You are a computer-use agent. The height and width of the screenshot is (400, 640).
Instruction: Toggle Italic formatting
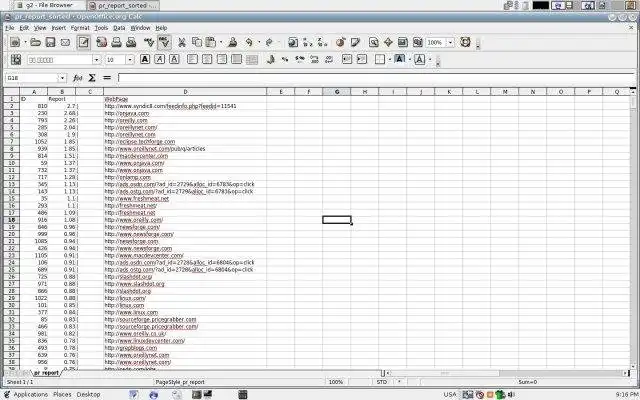pyautogui.click(x=160, y=60)
